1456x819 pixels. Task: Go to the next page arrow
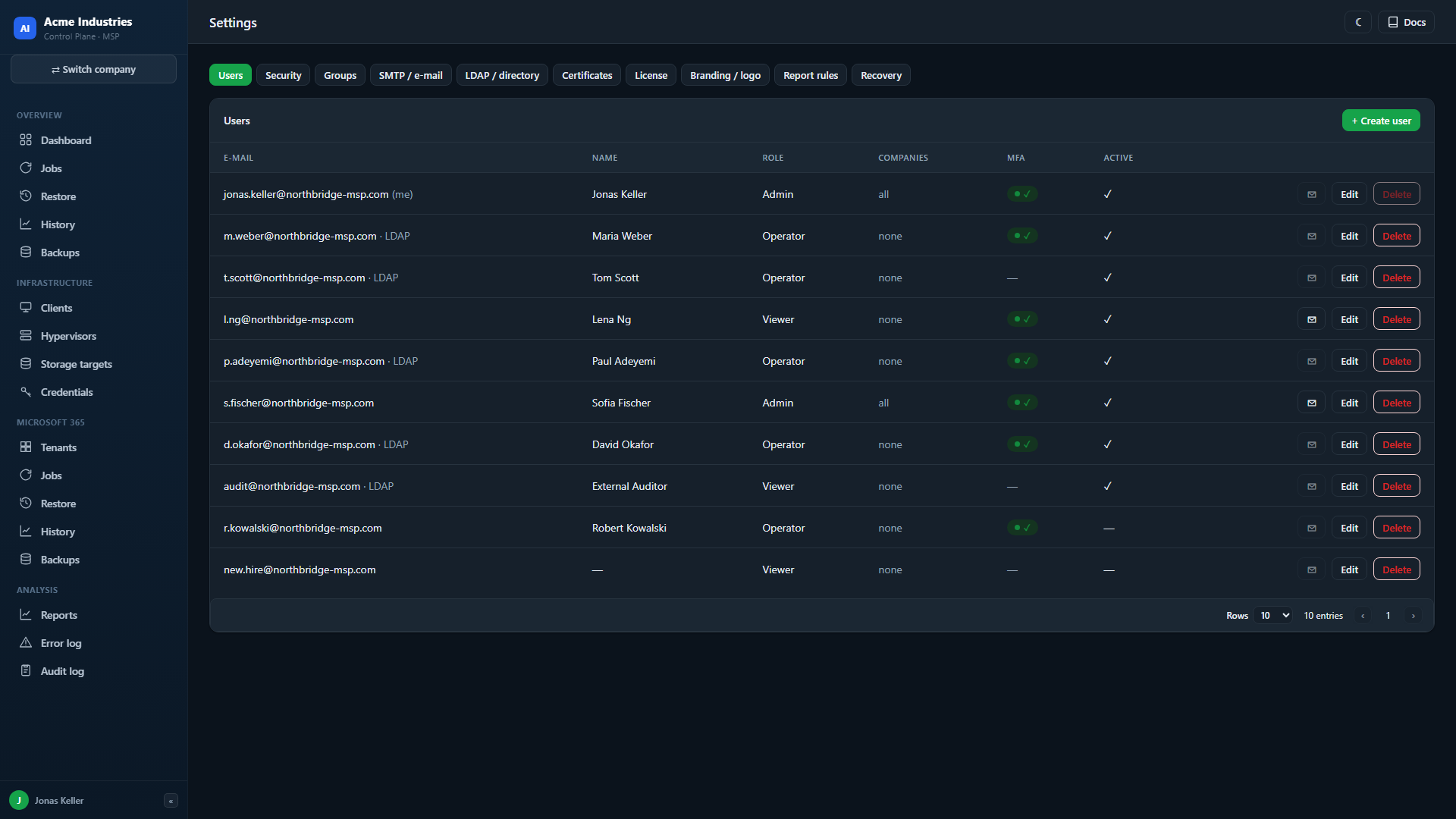pos(1413,616)
